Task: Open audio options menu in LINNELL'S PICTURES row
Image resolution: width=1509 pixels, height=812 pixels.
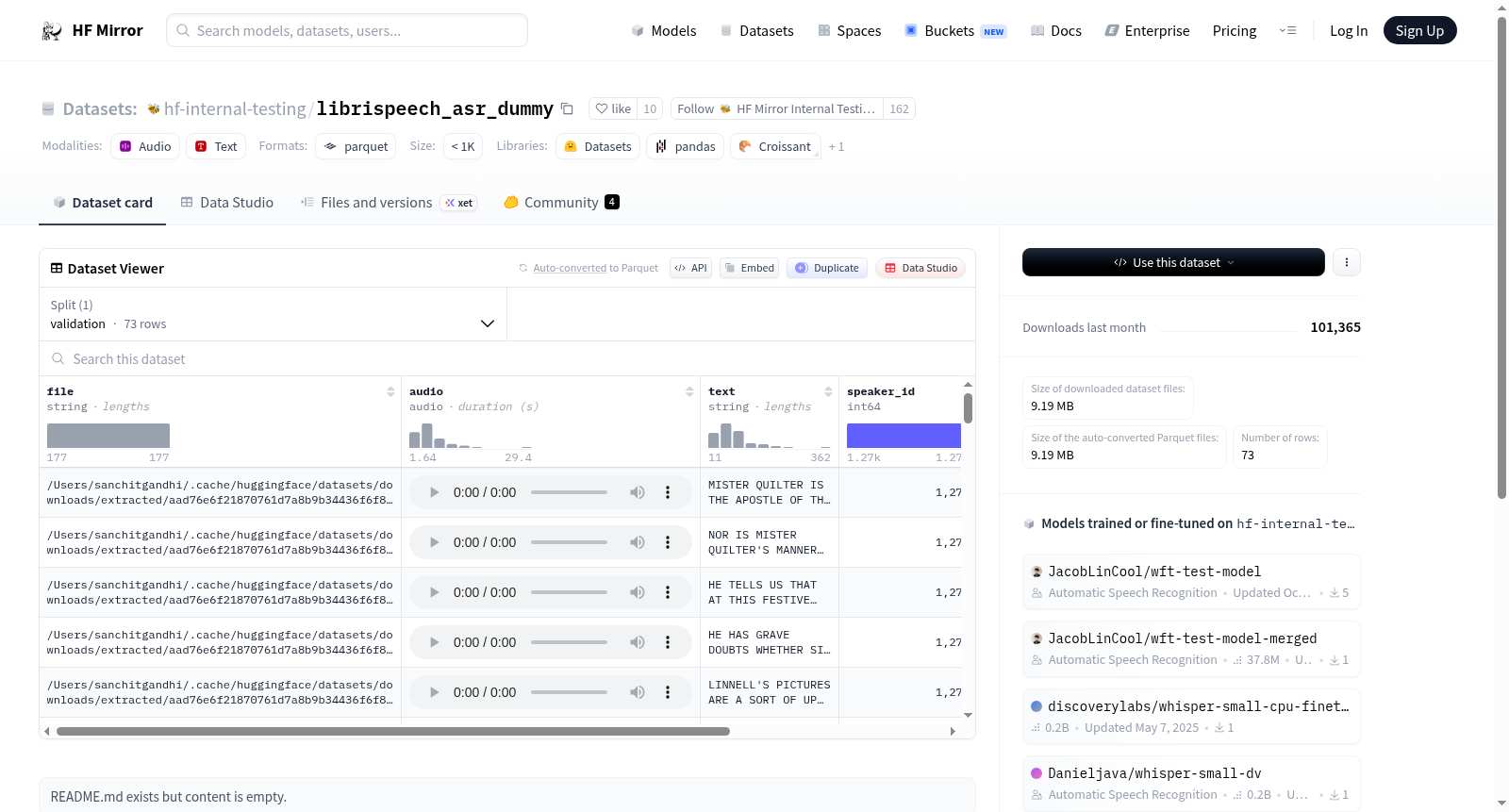Action: [668, 692]
